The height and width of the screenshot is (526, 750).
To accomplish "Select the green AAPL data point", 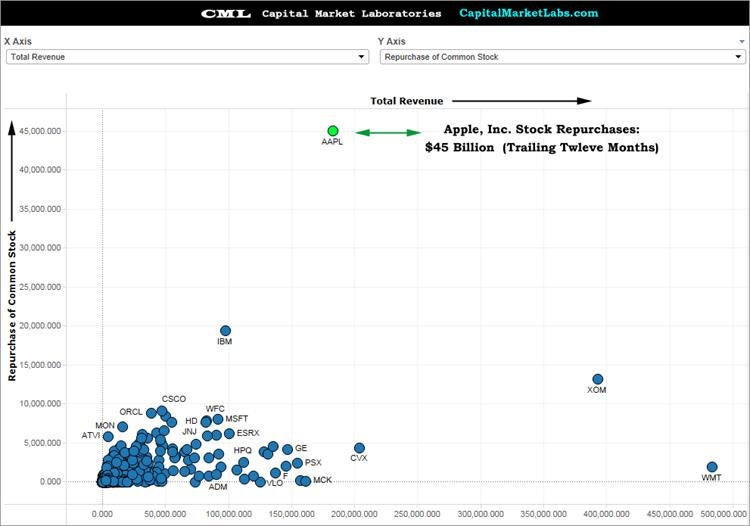I will tap(333, 131).
